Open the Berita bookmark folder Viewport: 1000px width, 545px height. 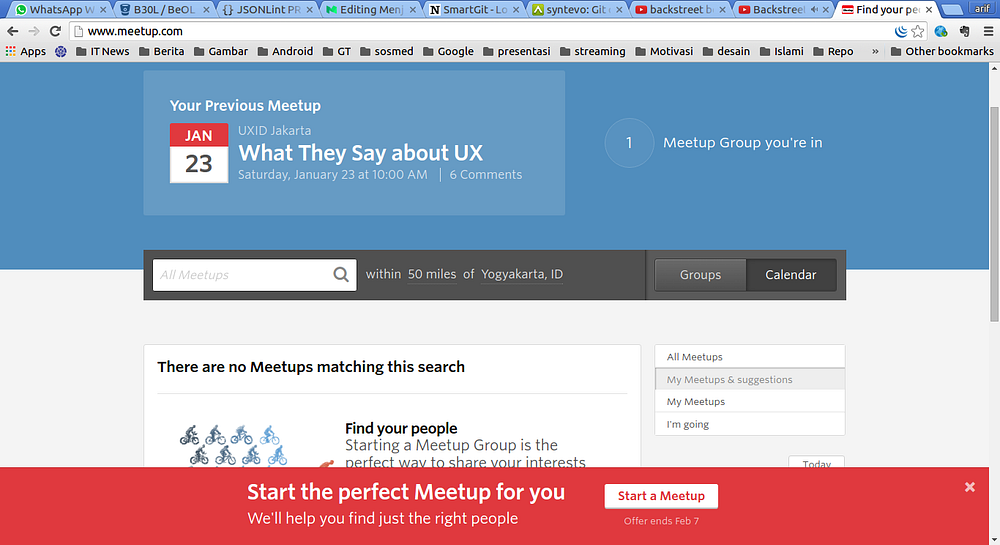[x=161, y=52]
